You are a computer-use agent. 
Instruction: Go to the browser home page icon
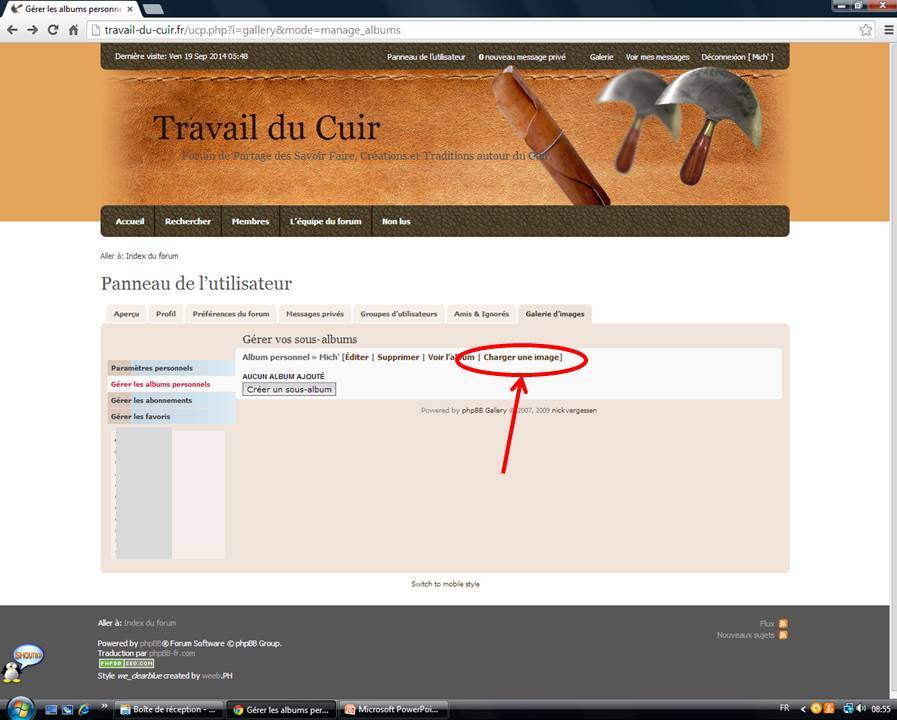click(73, 30)
